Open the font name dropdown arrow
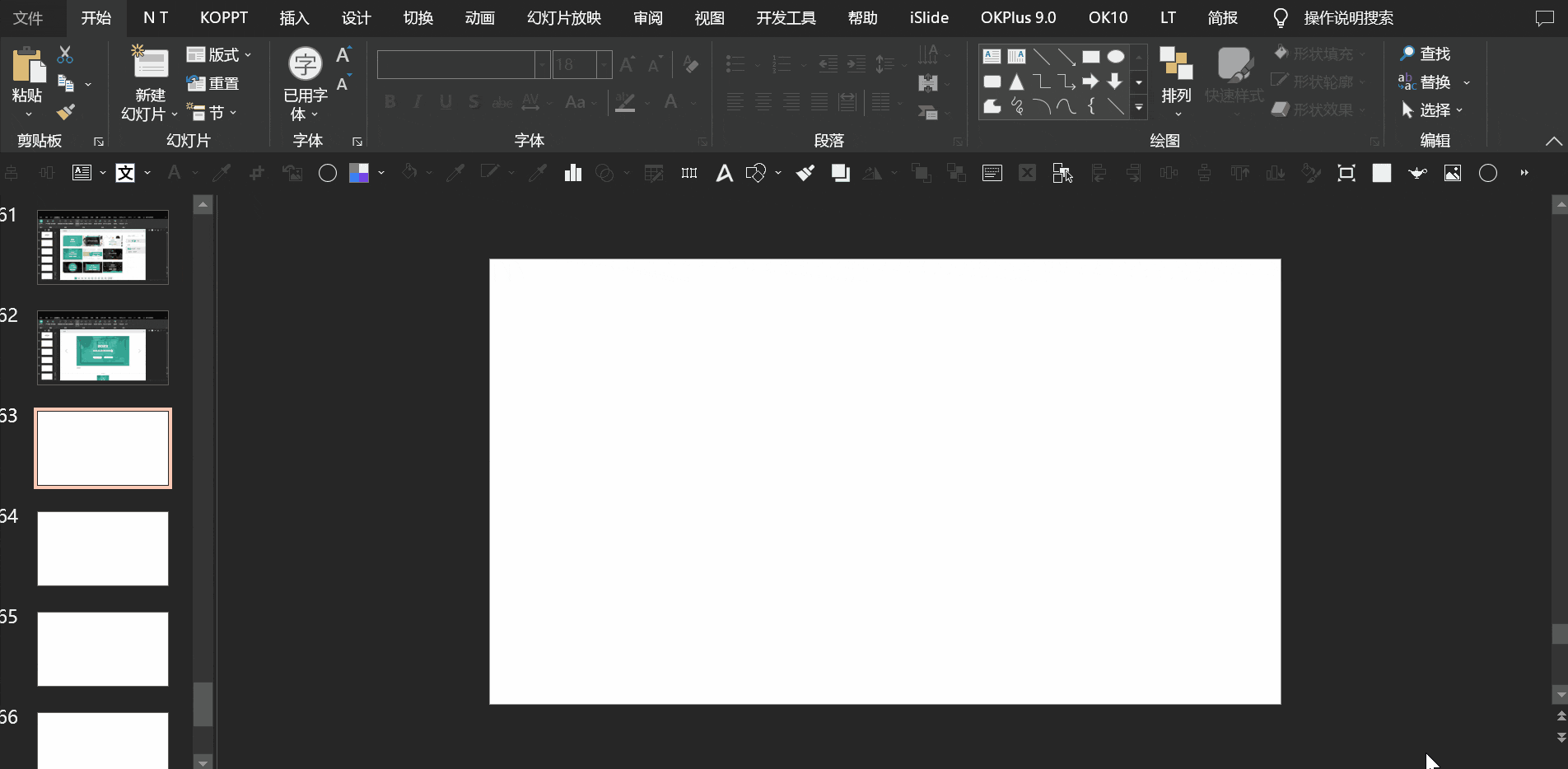Image resolution: width=1568 pixels, height=769 pixels. tap(543, 64)
